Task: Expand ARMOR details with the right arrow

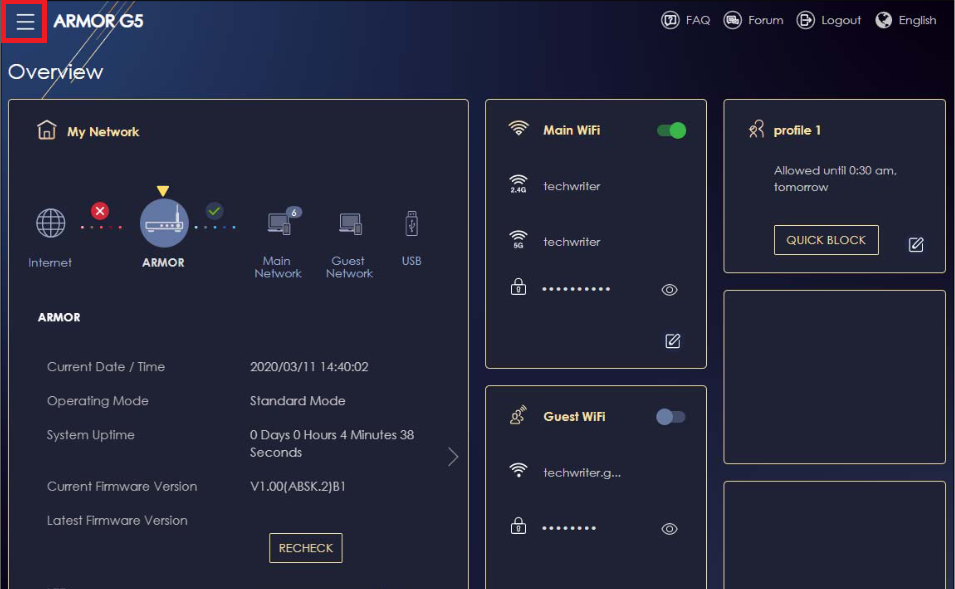Action: tap(453, 456)
